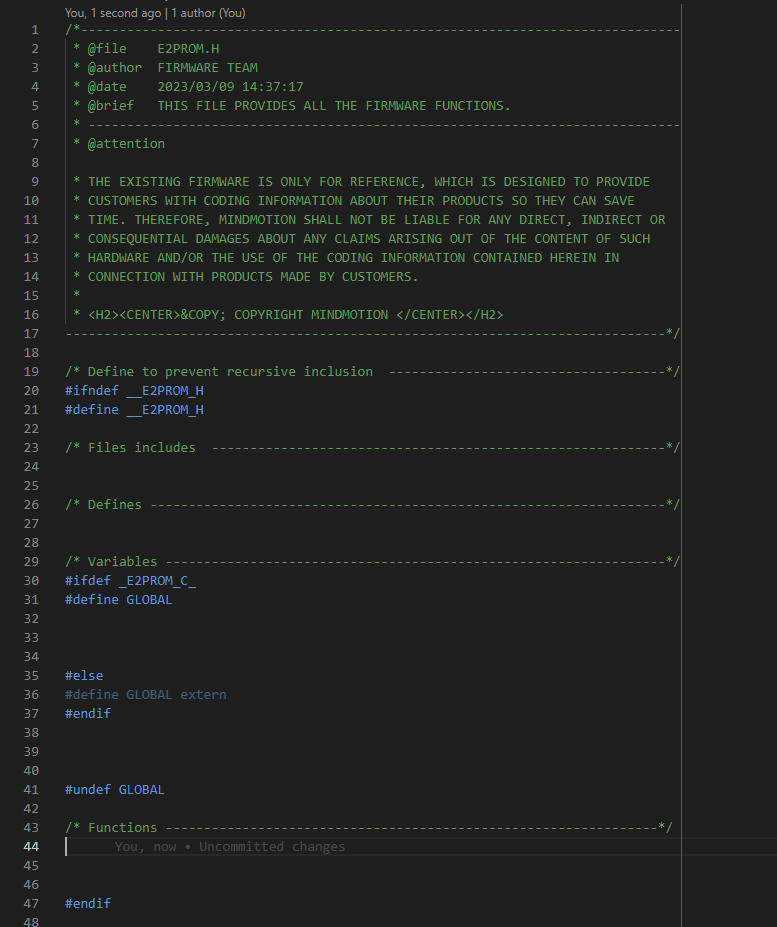Click the '@file E2PROM.H' comment line
This screenshot has width=777, height=927.
pyautogui.click(x=146, y=48)
